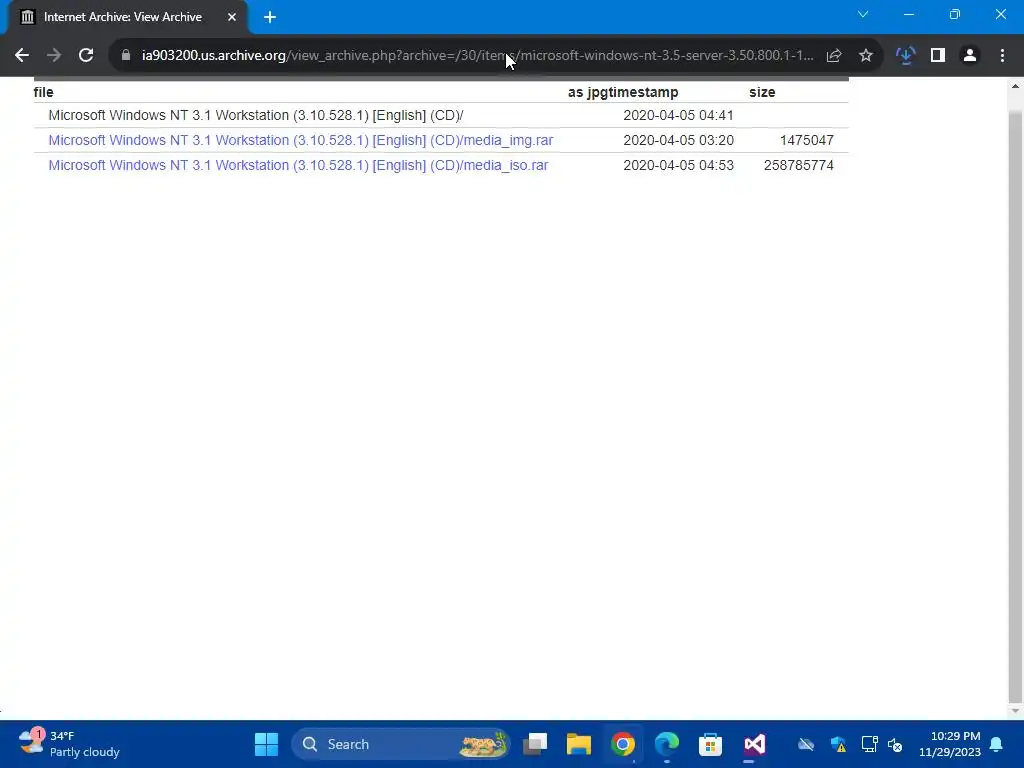Viewport: 1024px width, 768px height.
Task: Open Microsoft Edge from the taskbar
Action: (667, 744)
